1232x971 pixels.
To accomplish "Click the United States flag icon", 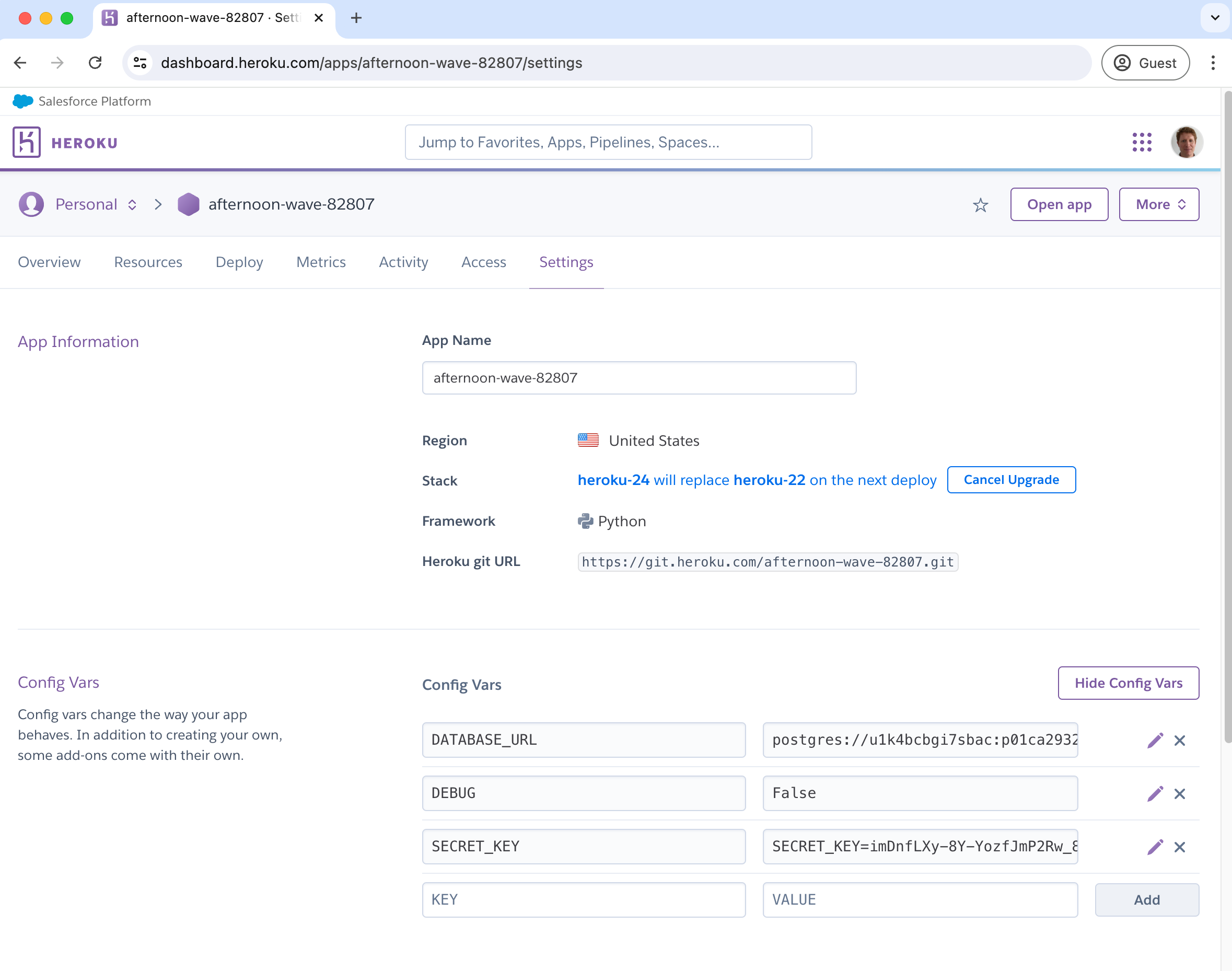I will 588,441.
